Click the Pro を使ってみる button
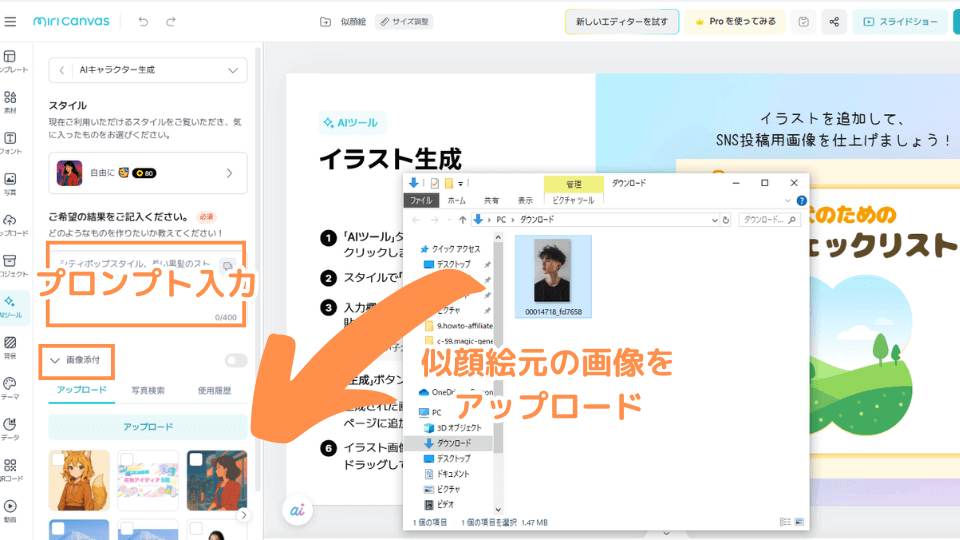This screenshot has width=960, height=540. click(735, 21)
